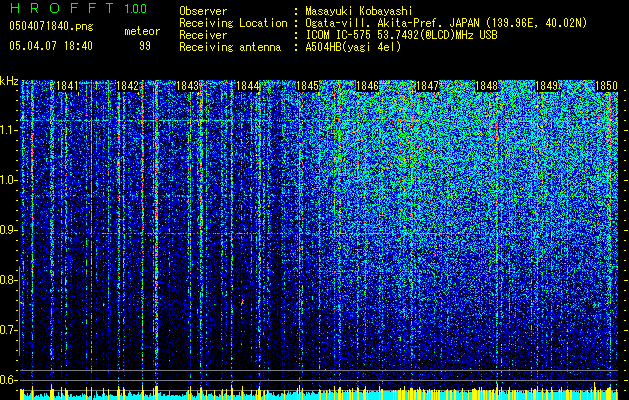Click the cyan amplitude strip at bottom
629x400 pixels.
pos(314,394)
